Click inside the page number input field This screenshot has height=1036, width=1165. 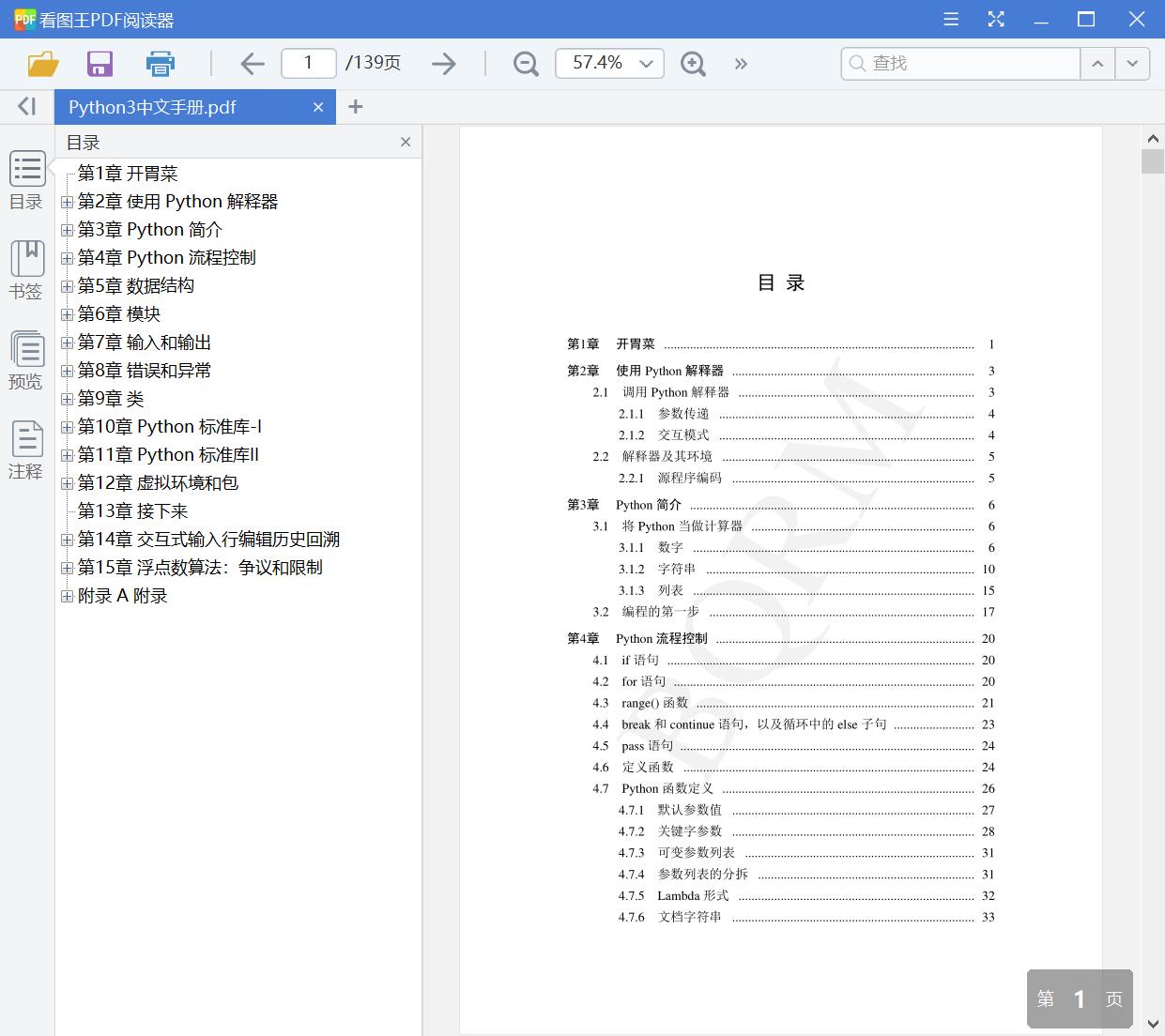coord(308,63)
